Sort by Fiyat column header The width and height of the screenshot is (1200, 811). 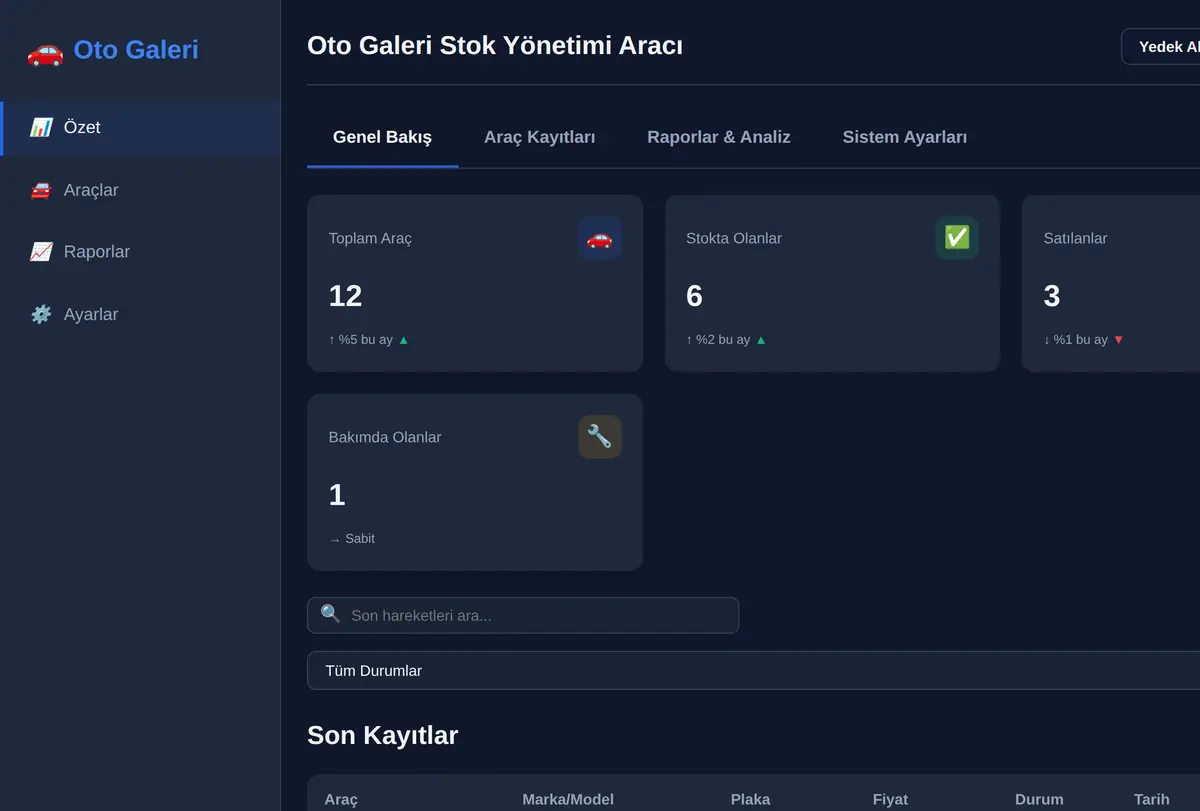click(890, 799)
